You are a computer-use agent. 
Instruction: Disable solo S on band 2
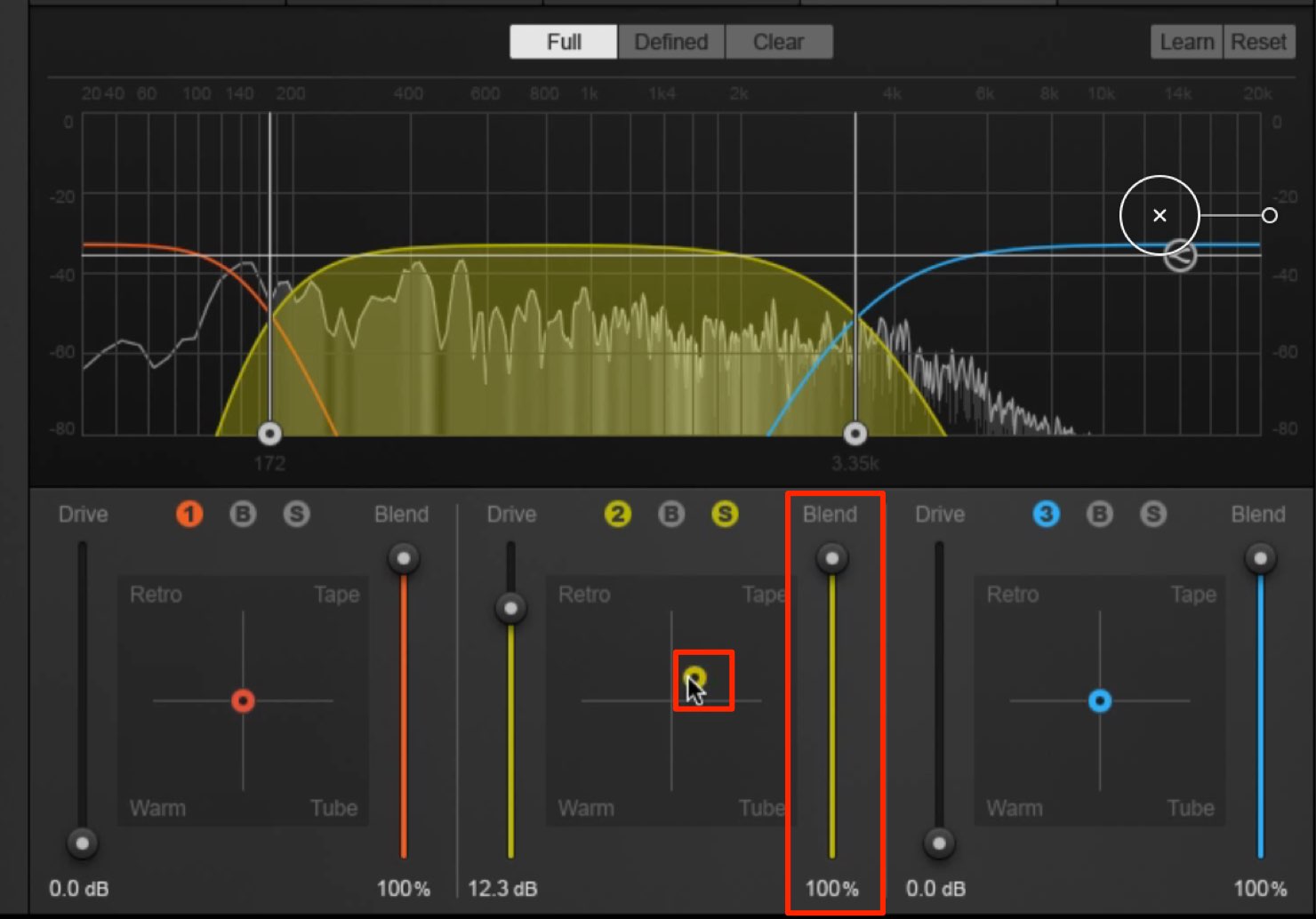pyautogui.click(x=725, y=514)
